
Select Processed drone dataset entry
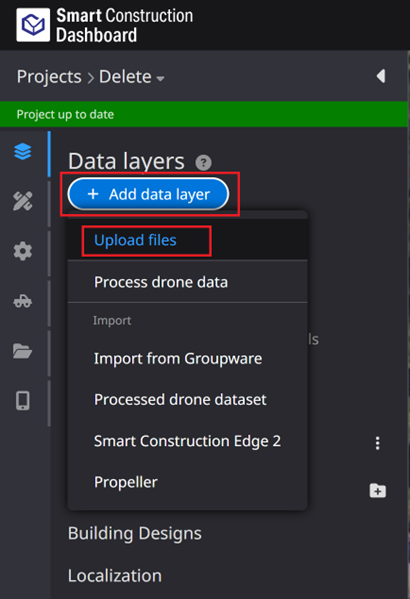[x=180, y=400]
